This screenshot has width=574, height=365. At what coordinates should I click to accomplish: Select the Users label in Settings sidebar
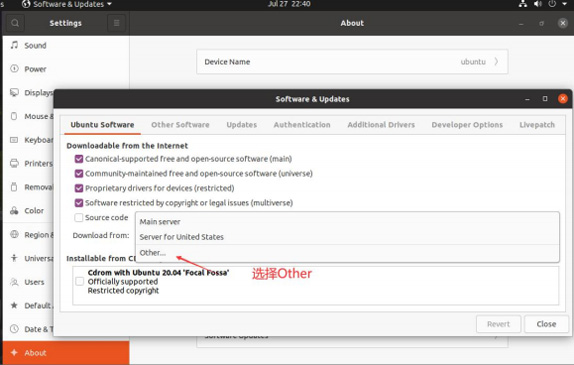34,282
